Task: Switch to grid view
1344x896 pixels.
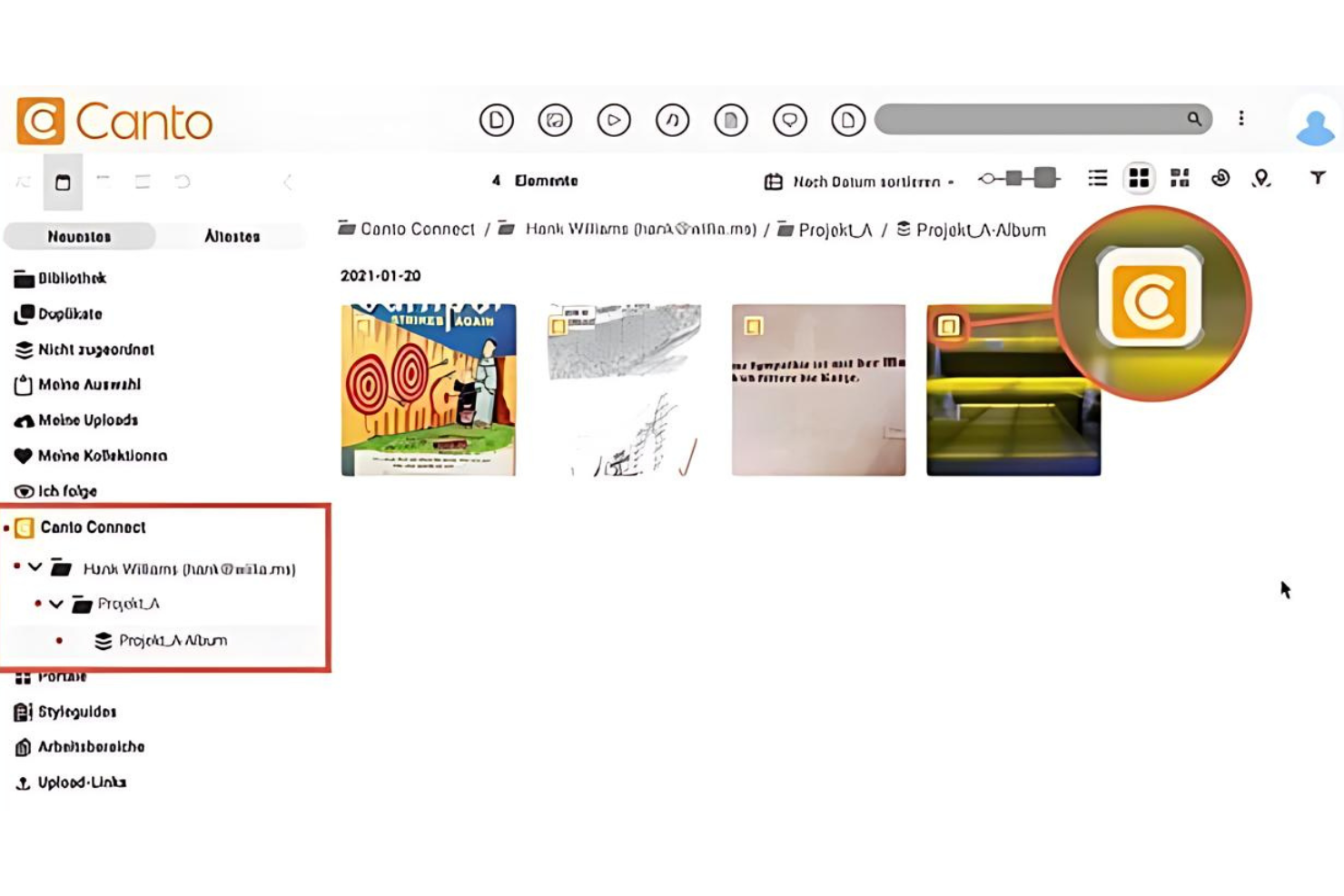Action: coord(1139,178)
